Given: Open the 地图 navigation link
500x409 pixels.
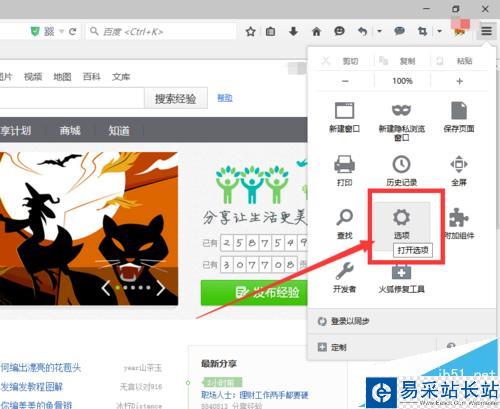Looking at the screenshot, I should 62,77.
